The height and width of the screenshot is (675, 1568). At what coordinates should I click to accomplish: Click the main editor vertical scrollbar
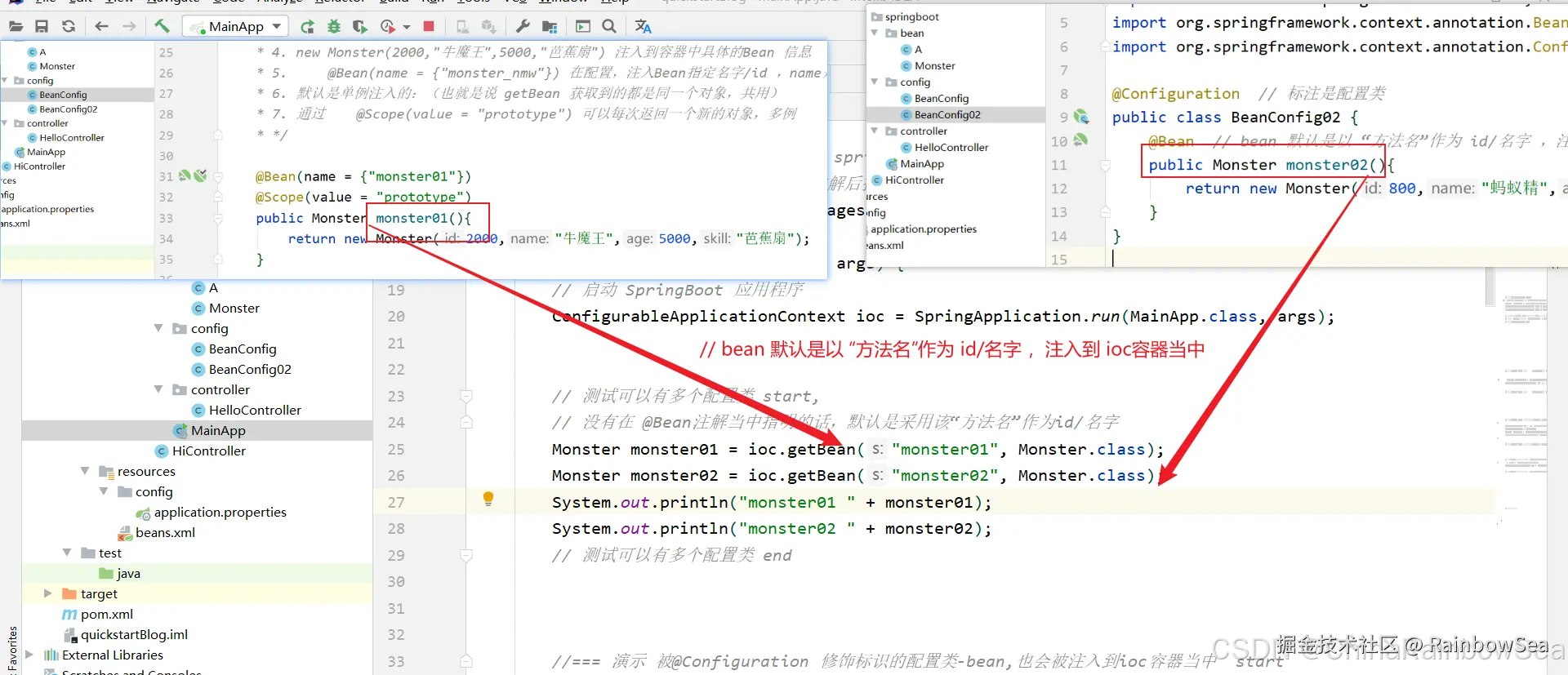pos(1490,286)
